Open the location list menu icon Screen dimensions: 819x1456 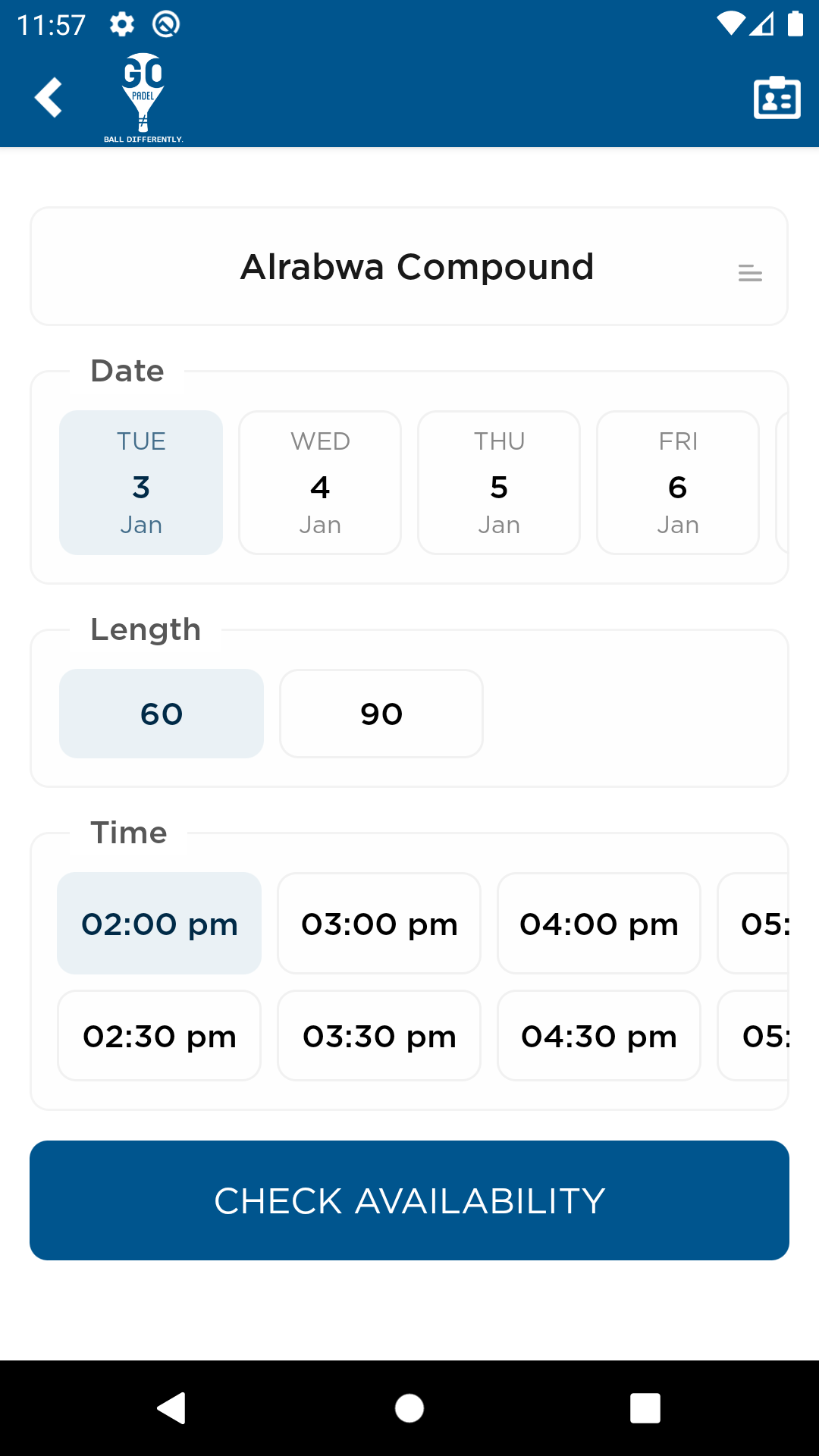tap(750, 273)
